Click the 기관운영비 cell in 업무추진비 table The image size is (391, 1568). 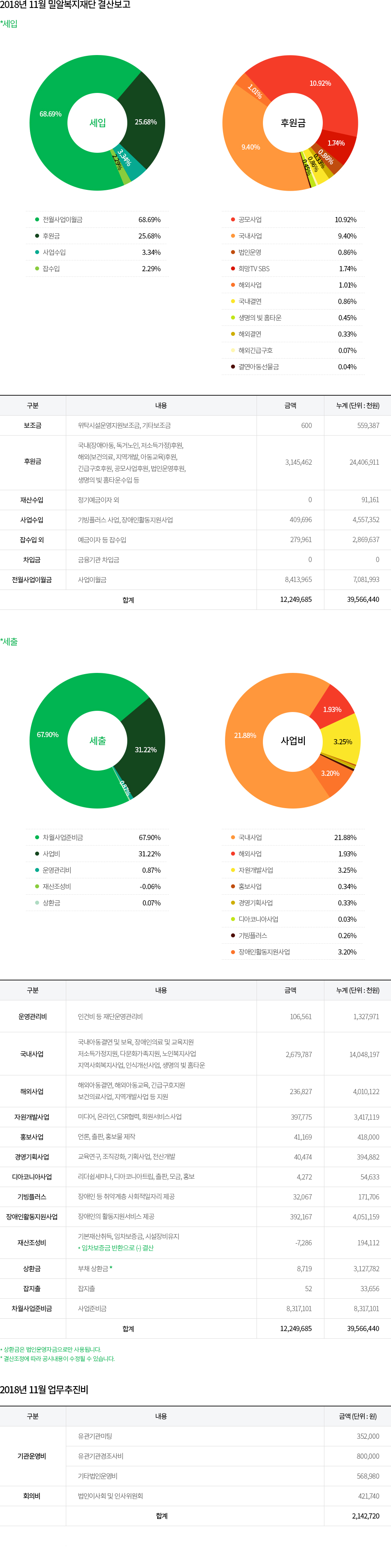click(x=32, y=1456)
